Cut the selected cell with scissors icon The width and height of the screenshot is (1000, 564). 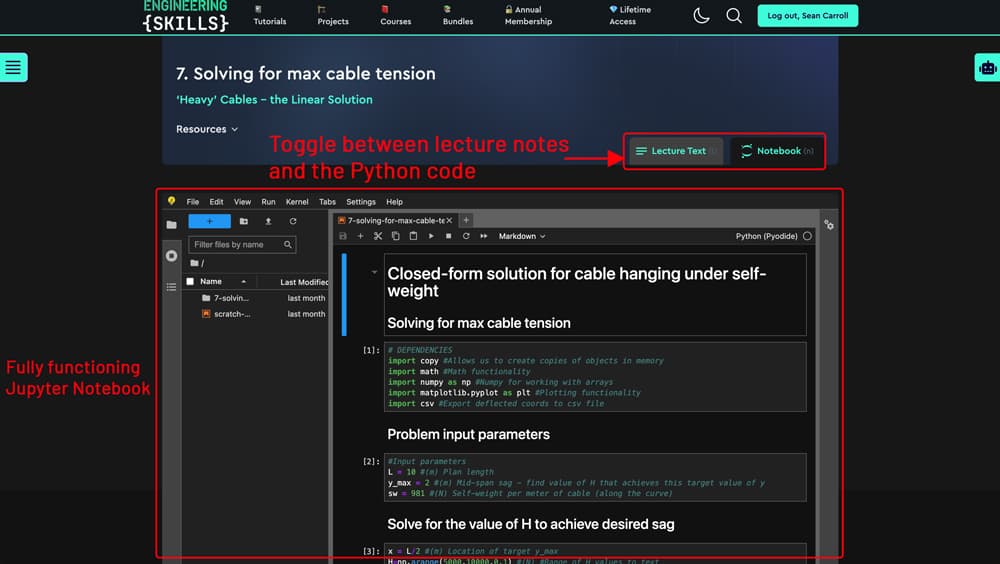[x=378, y=236]
